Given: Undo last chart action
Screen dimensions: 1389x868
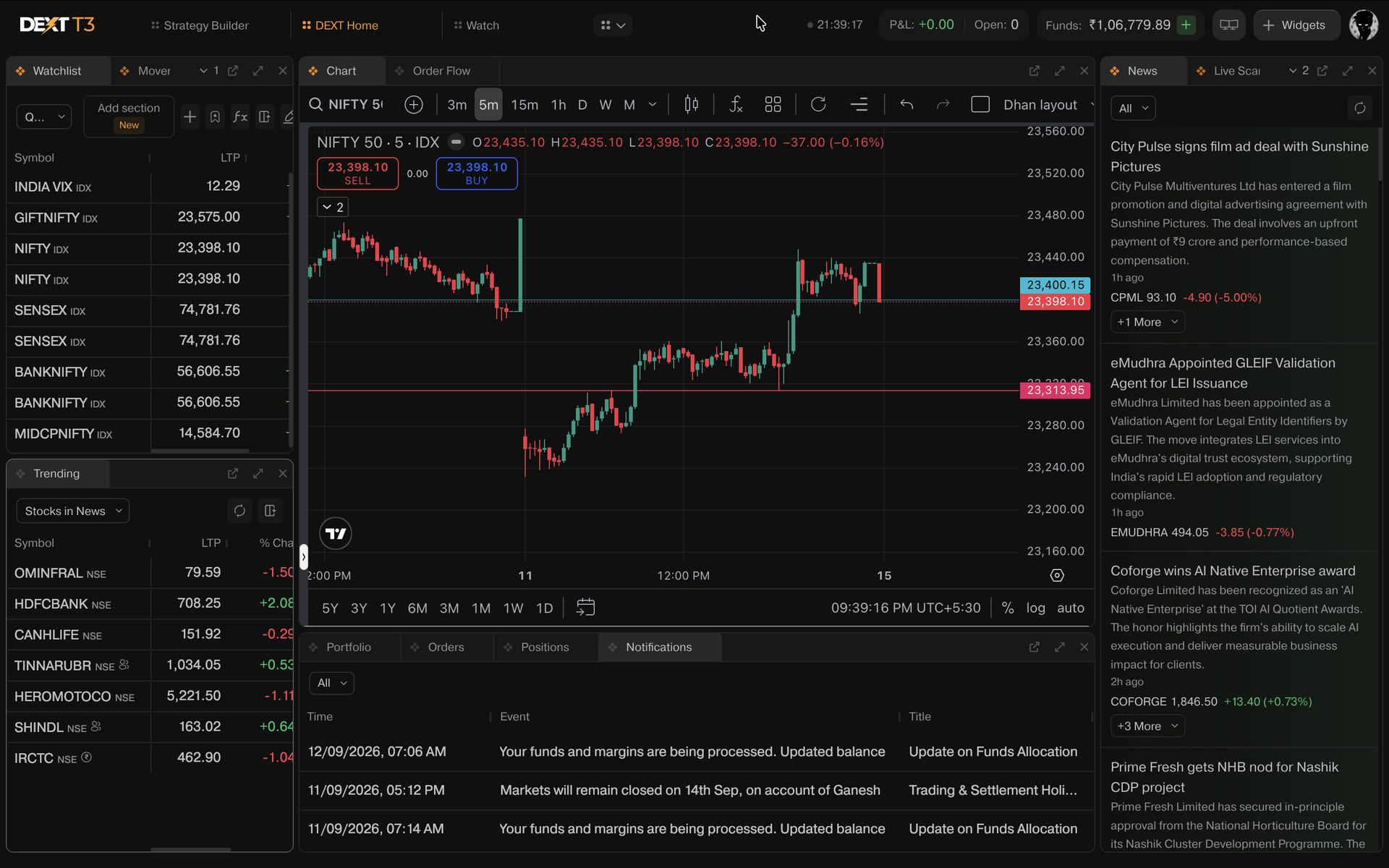Looking at the screenshot, I should pyautogui.click(x=906, y=105).
